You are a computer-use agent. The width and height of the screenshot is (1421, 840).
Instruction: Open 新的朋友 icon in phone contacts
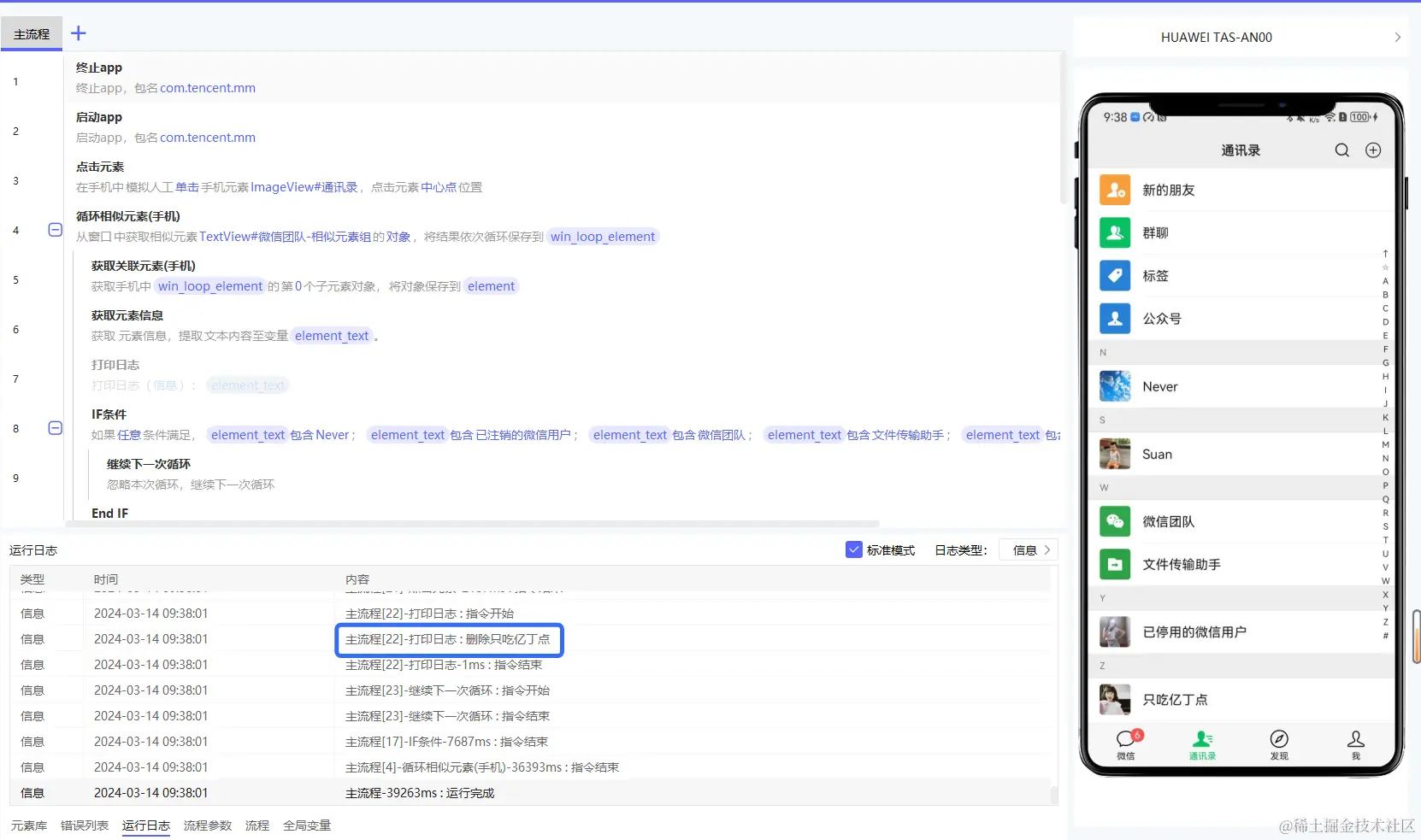[1115, 190]
